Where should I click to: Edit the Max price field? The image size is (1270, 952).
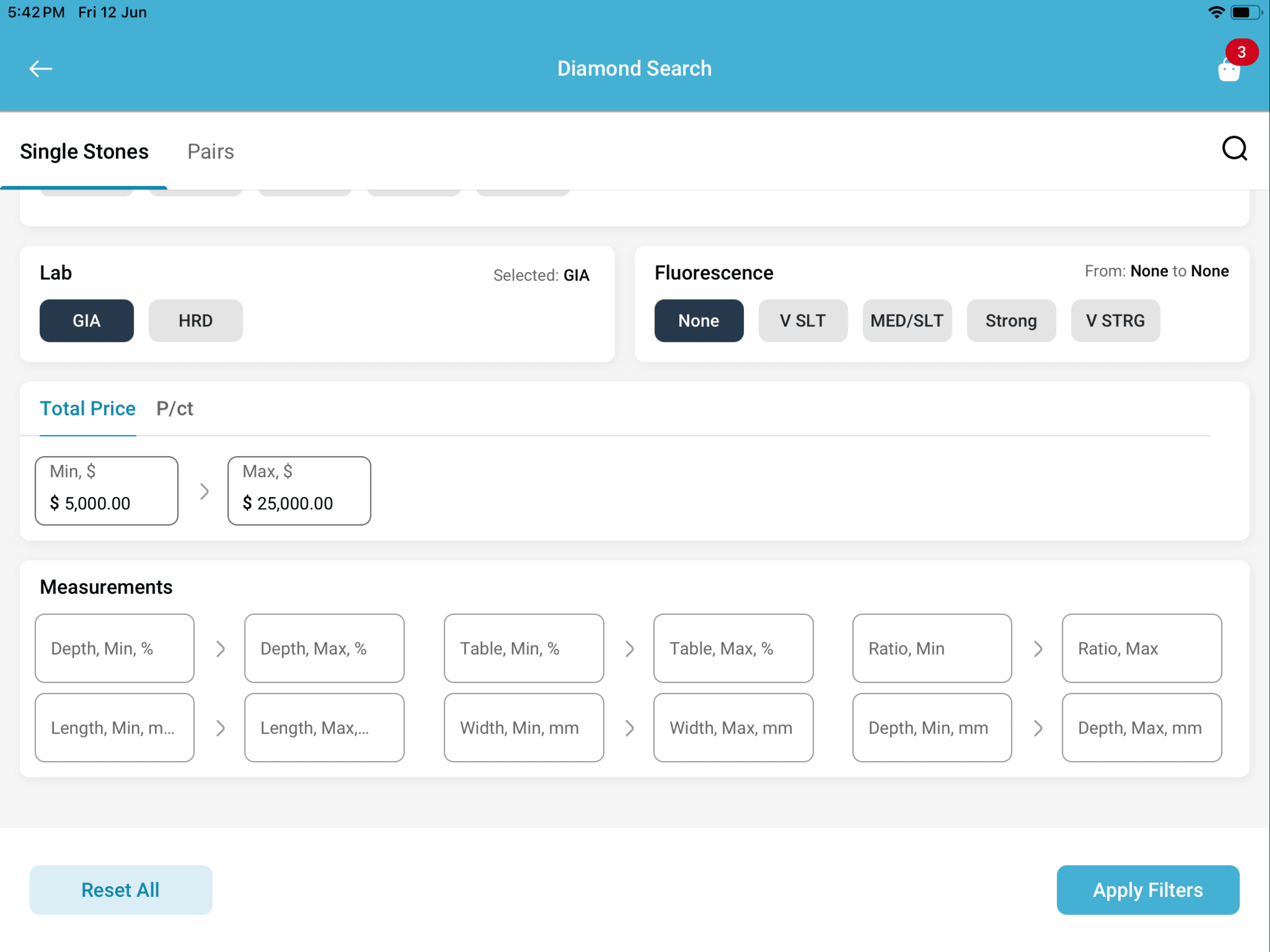pyautogui.click(x=299, y=490)
